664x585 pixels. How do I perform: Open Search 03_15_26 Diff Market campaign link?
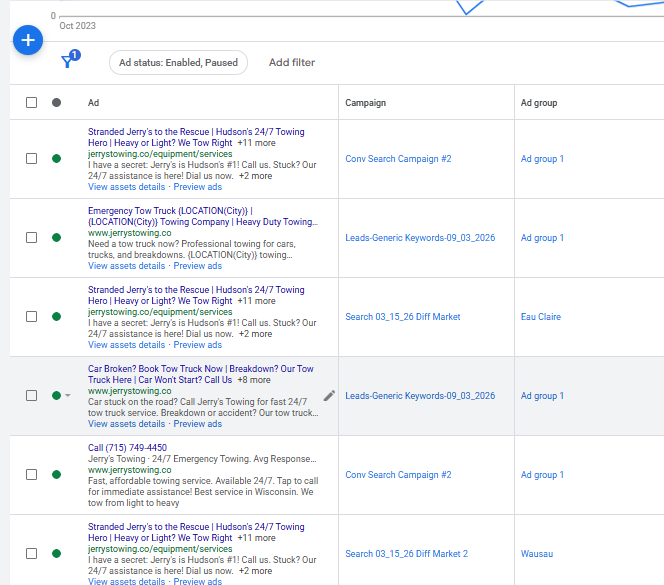pos(402,317)
